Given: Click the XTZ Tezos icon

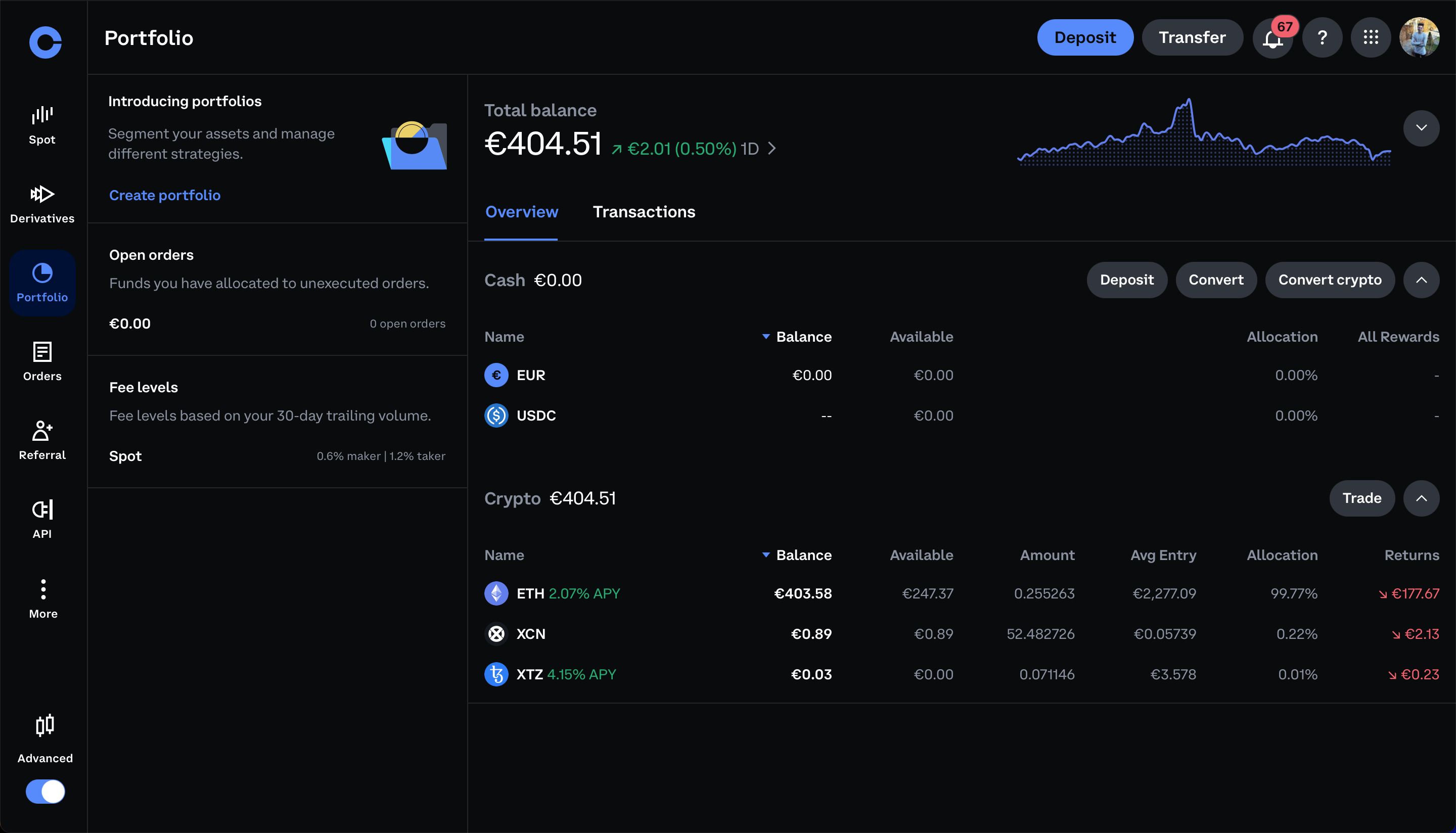Looking at the screenshot, I should (496, 674).
